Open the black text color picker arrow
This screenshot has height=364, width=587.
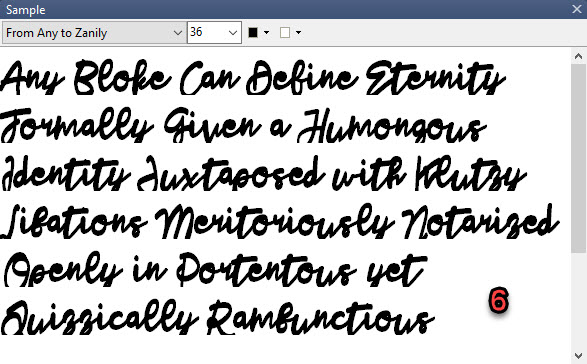coord(267,33)
